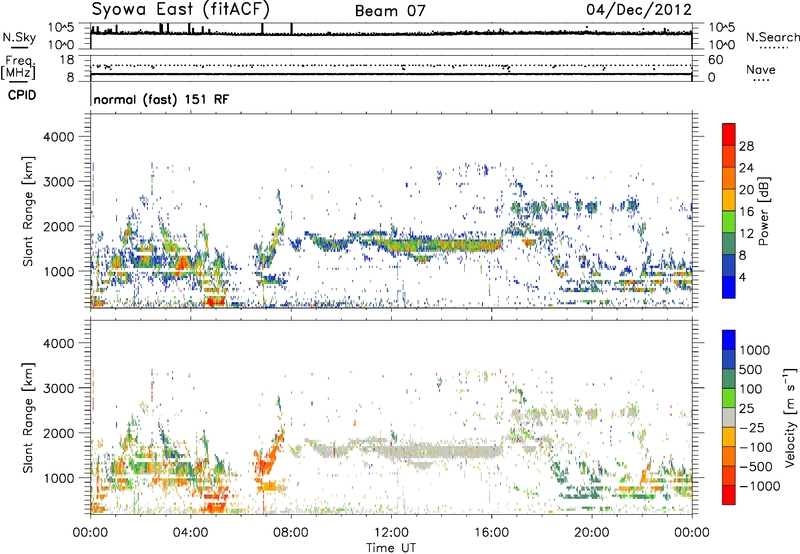Click the 'CPID' label
This screenshot has width=800, height=554.
click(x=22, y=95)
